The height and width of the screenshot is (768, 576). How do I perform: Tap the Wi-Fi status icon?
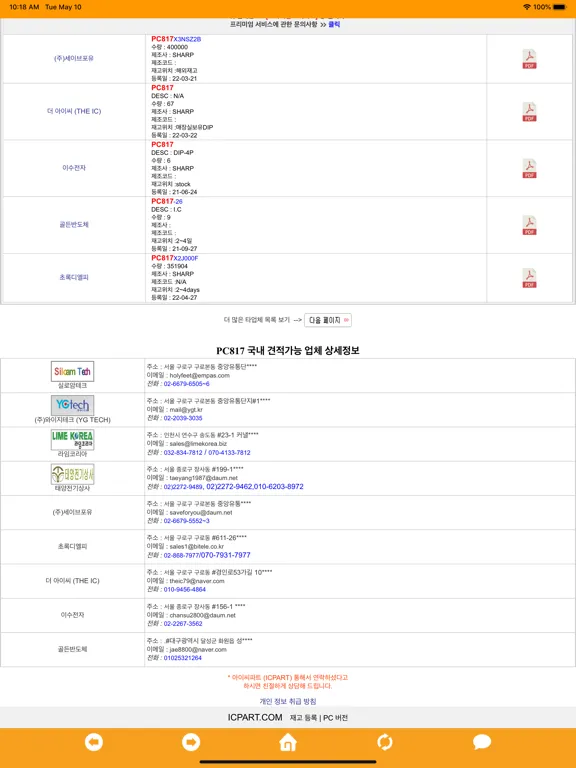(x=527, y=7)
